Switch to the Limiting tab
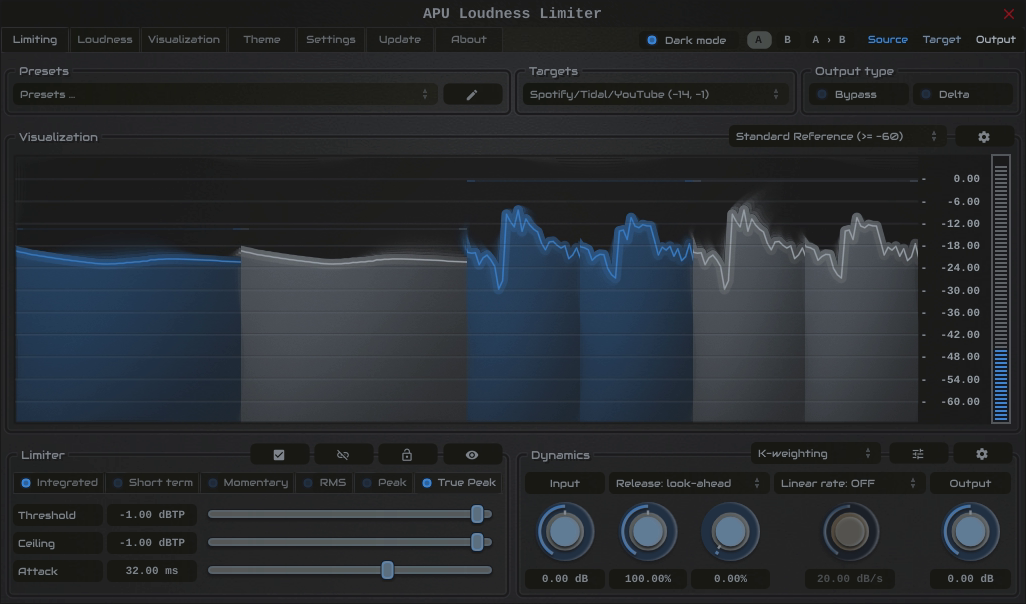This screenshot has width=1026, height=604. pos(35,39)
